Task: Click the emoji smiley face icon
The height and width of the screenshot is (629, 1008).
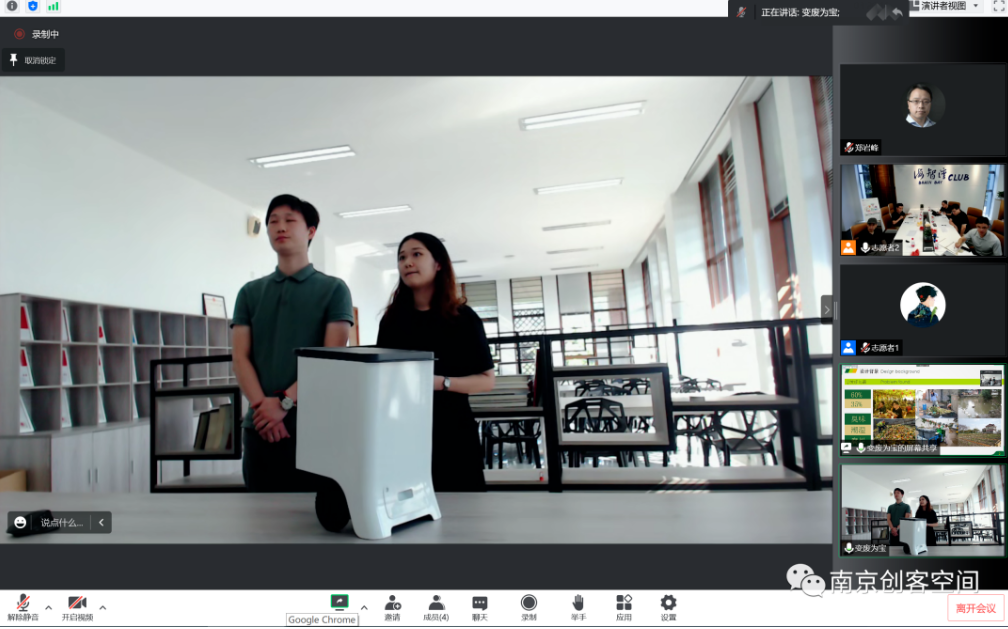Action: [20, 522]
